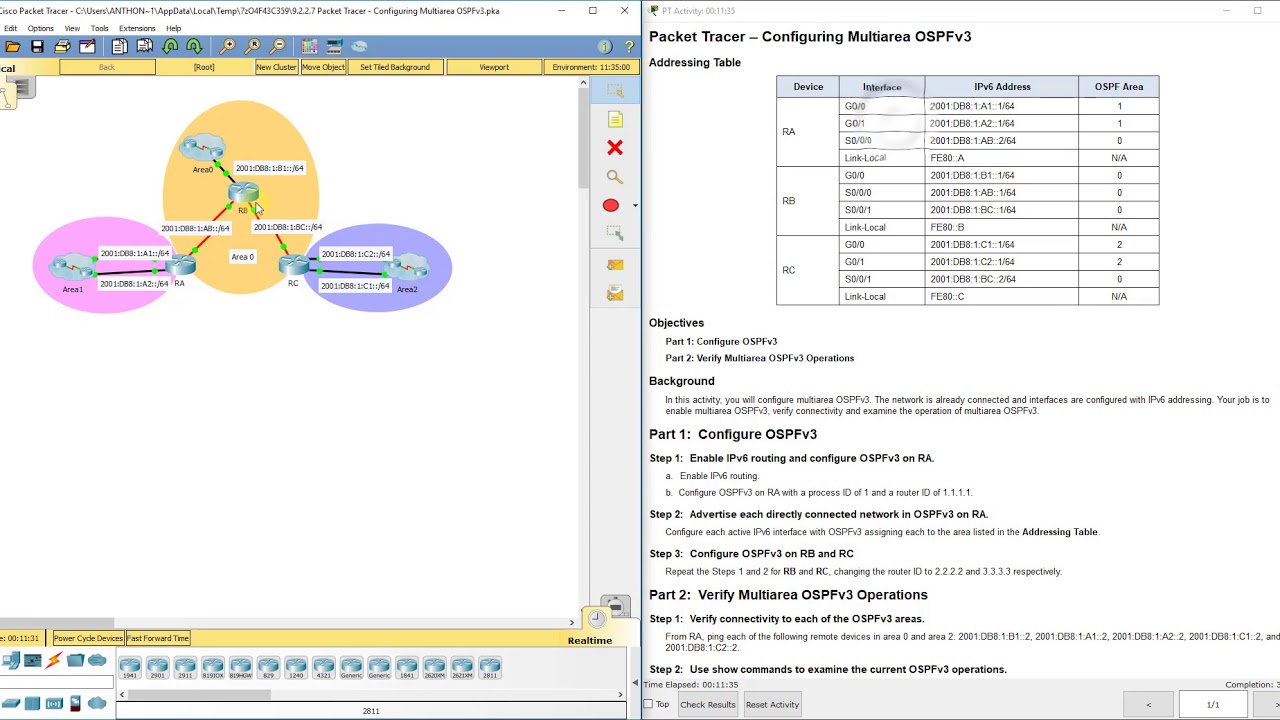Pick the red X Delete tool

point(615,148)
